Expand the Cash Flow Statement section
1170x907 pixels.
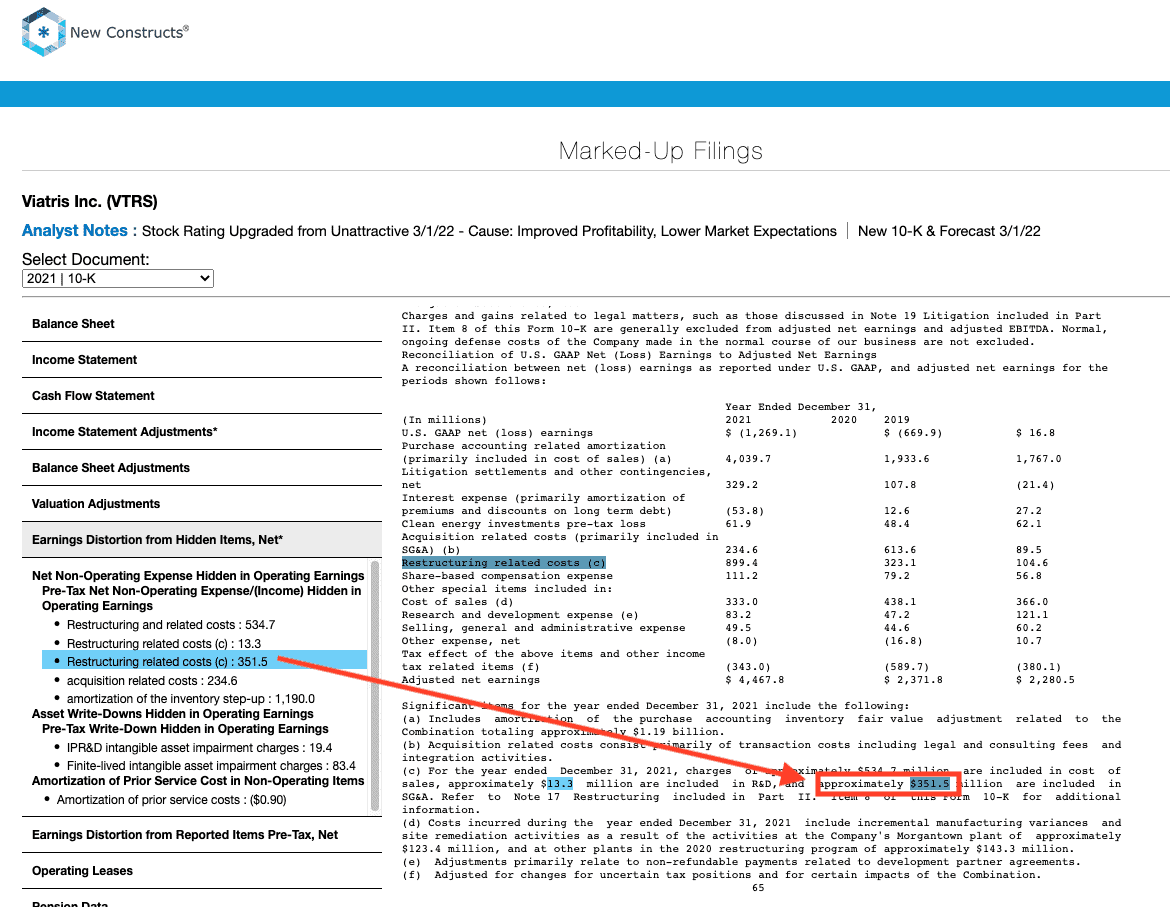point(201,395)
